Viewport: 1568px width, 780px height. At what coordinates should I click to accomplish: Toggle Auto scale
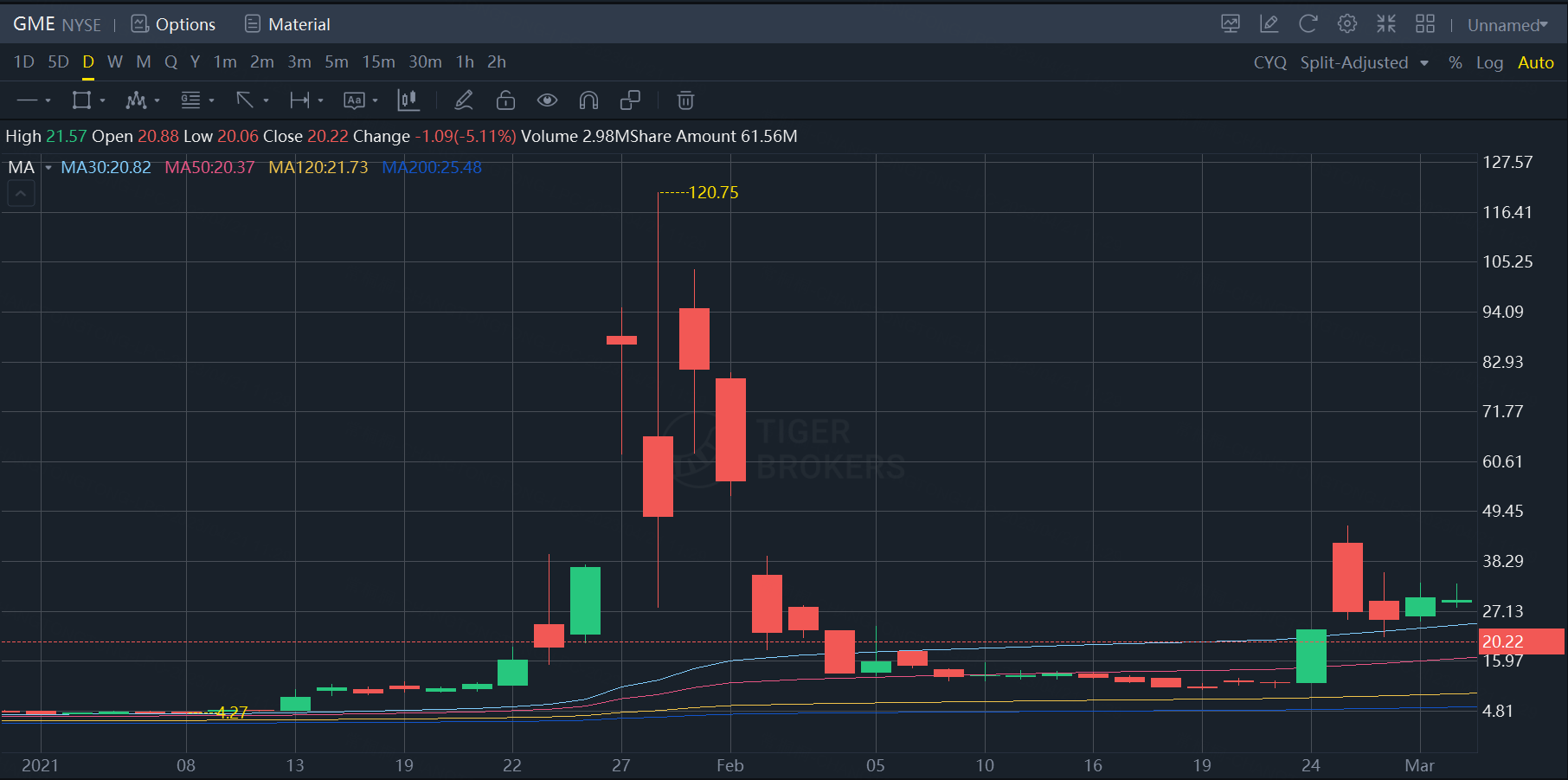point(1536,62)
